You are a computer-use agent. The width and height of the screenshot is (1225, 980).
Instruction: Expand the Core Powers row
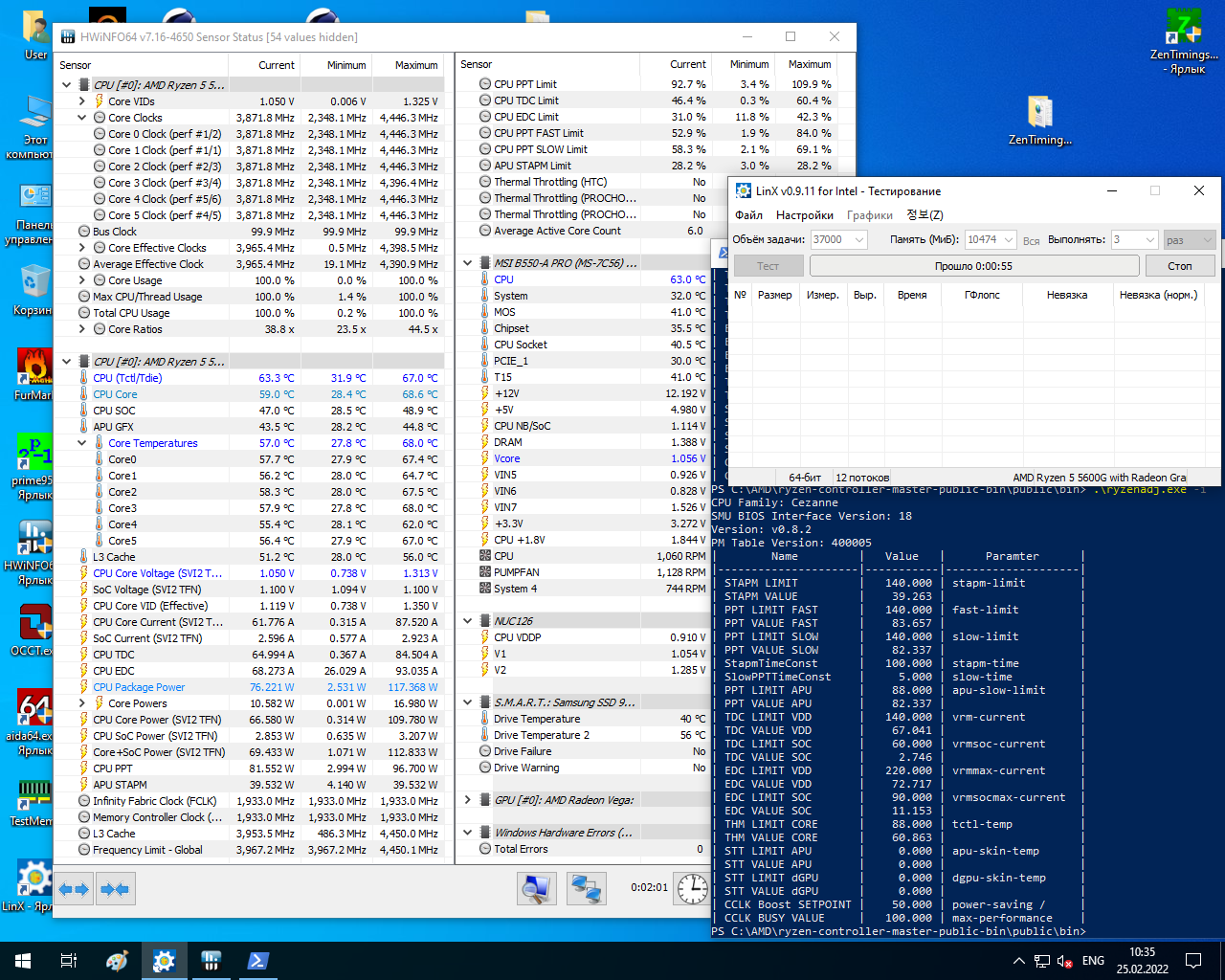(82, 703)
